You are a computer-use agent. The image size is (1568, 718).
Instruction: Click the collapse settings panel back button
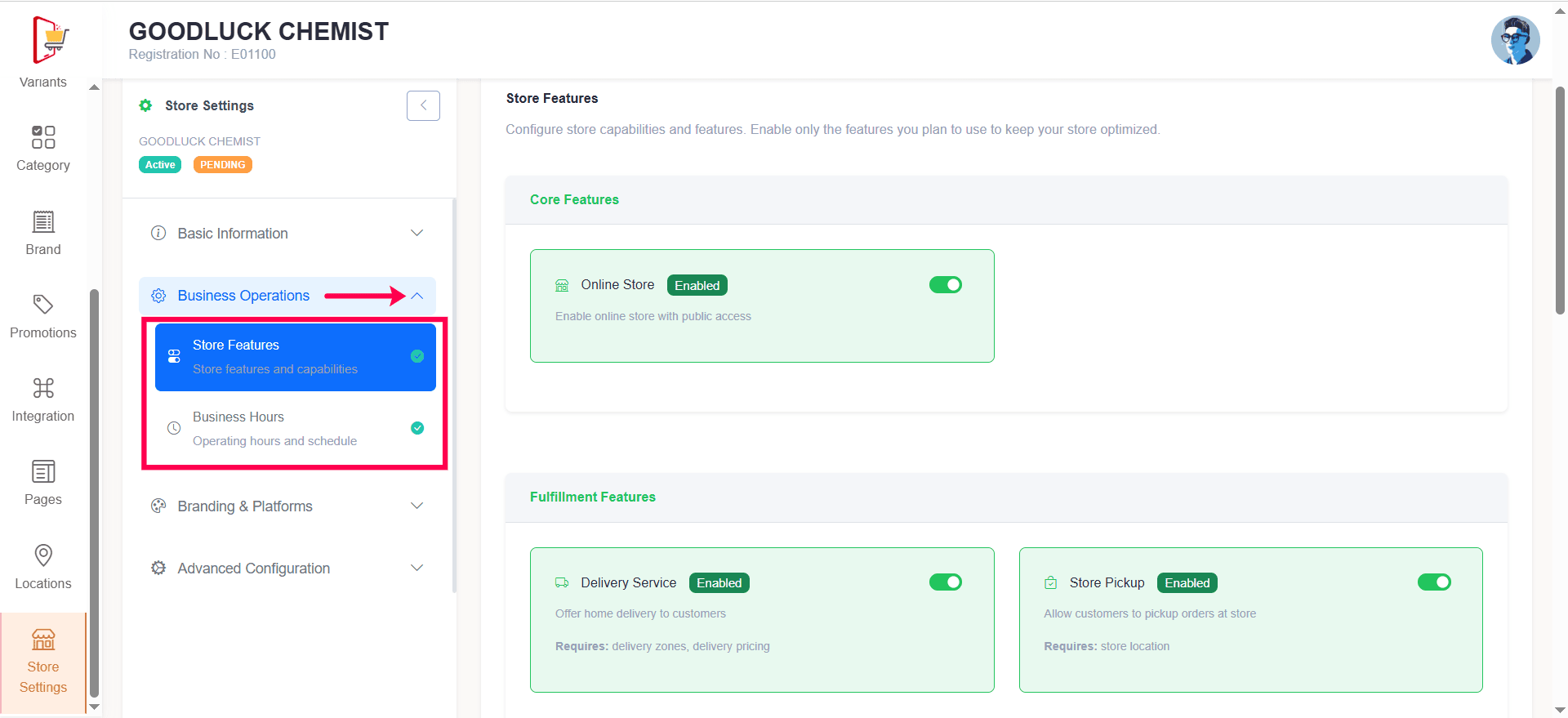click(x=423, y=105)
